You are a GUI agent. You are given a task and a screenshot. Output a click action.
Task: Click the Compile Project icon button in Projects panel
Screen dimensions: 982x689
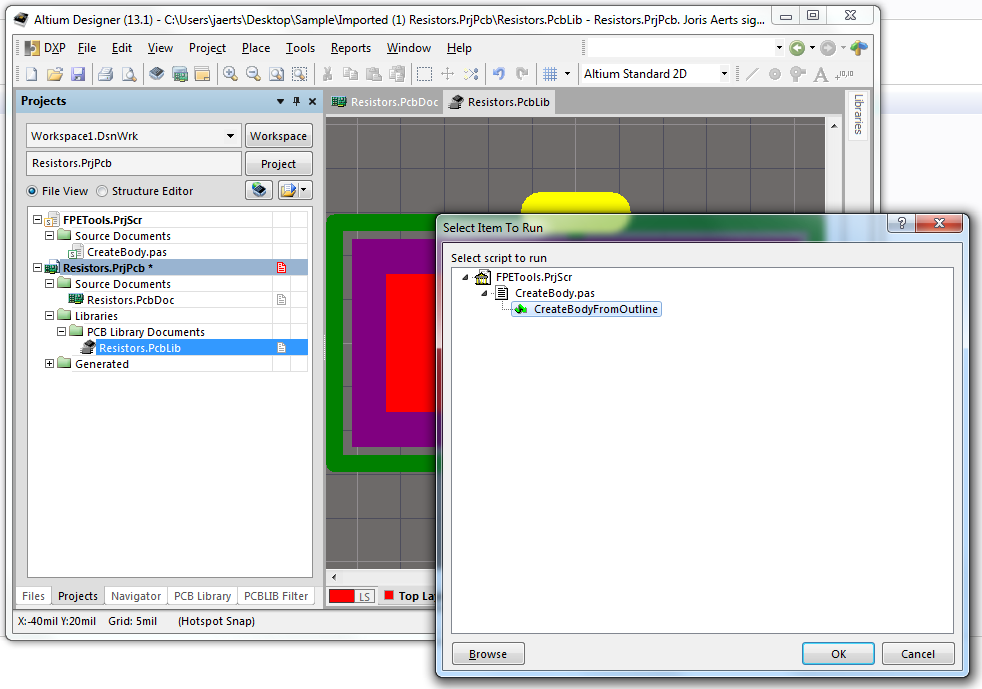tap(259, 190)
